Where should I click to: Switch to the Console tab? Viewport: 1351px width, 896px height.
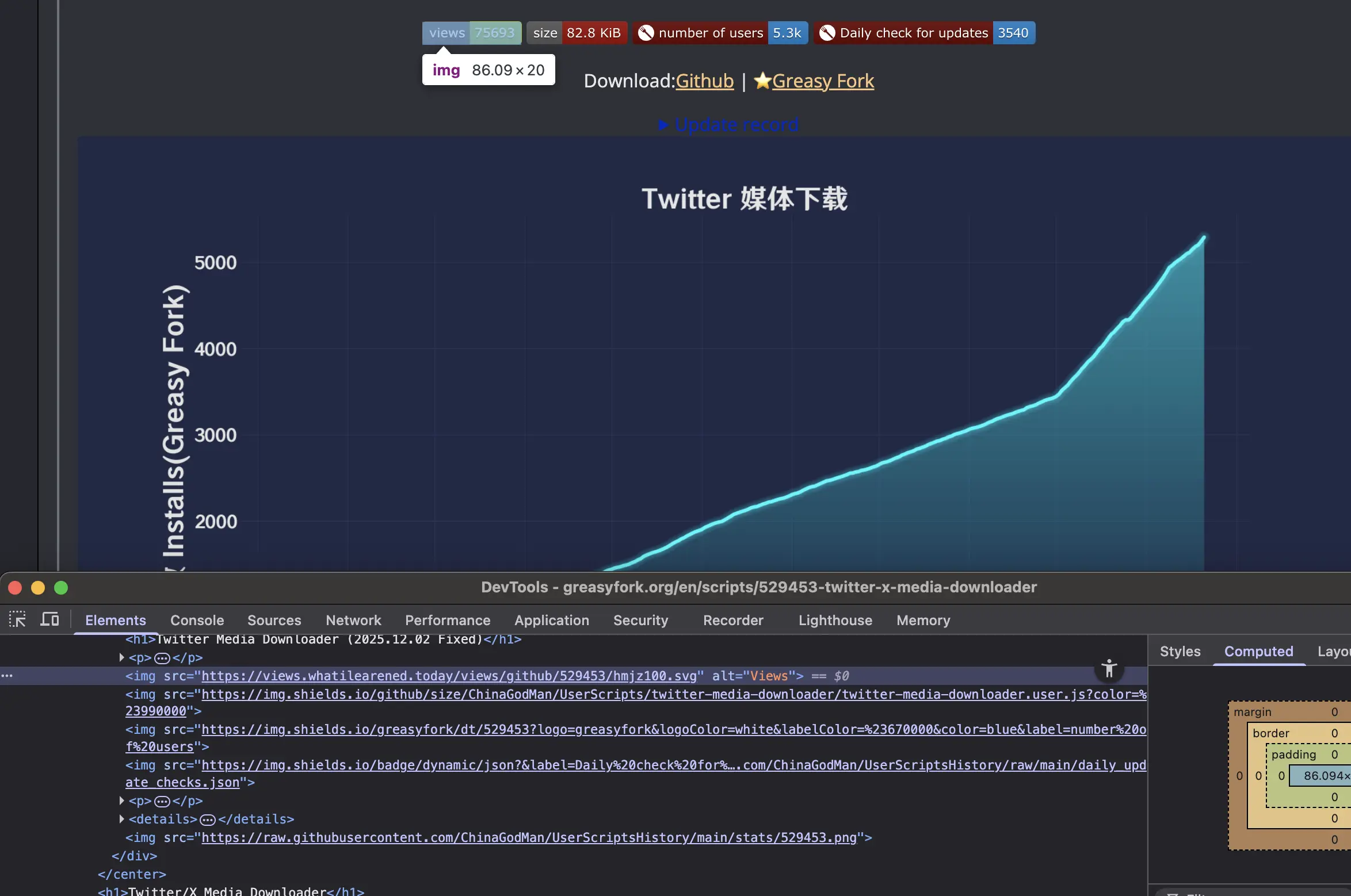197,620
